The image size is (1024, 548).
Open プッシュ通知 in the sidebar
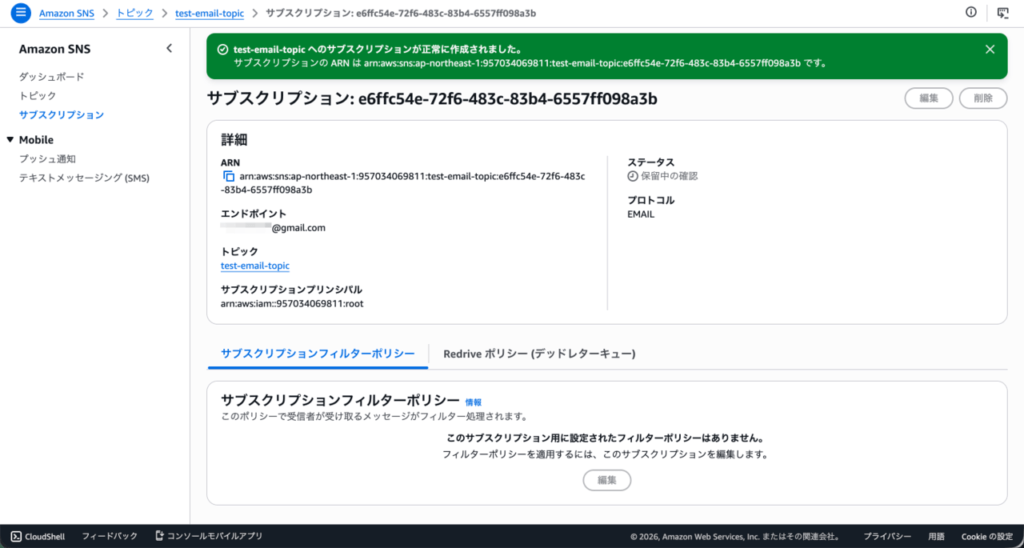pyautogui.click(x=48, y=159)
